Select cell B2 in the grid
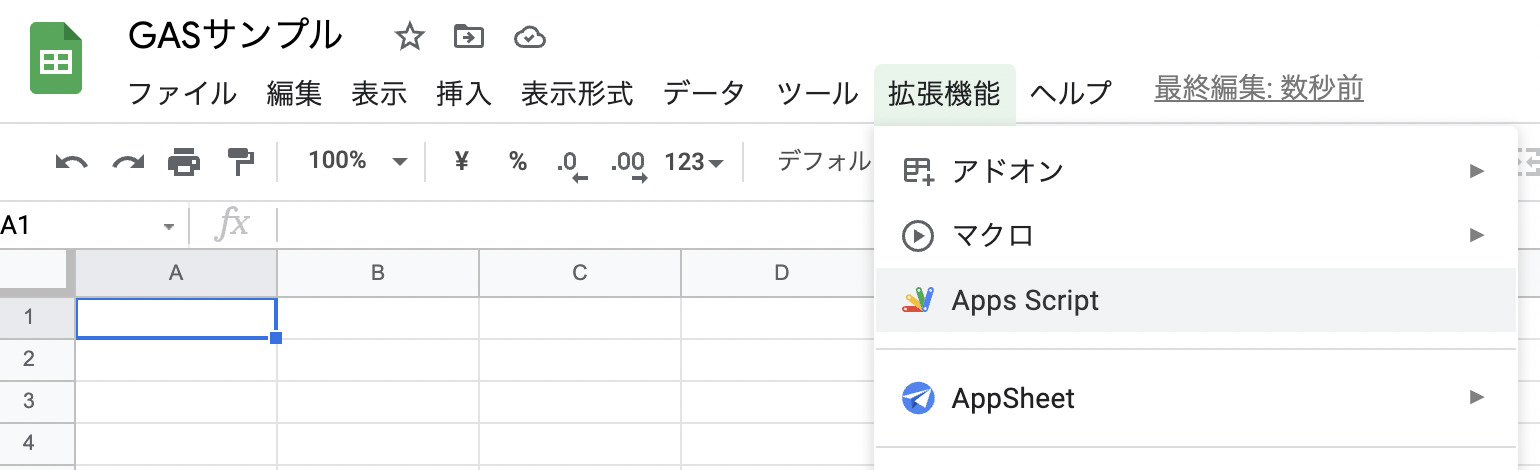 (x=377, y=359)
